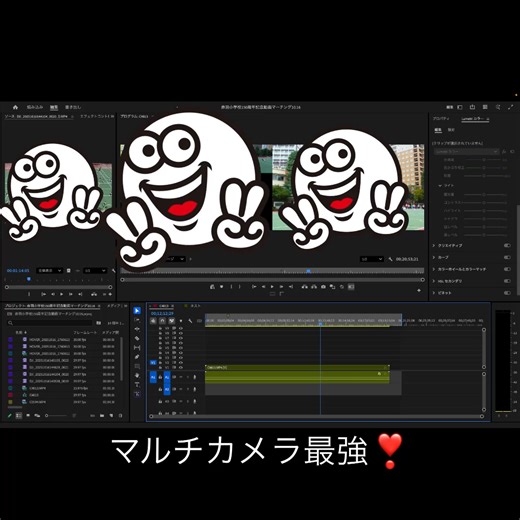Screen dimensions: 520x520
Task: Disable the HSL Secondary section toggle
Action: pyautogui.click(x=507, y=281)
